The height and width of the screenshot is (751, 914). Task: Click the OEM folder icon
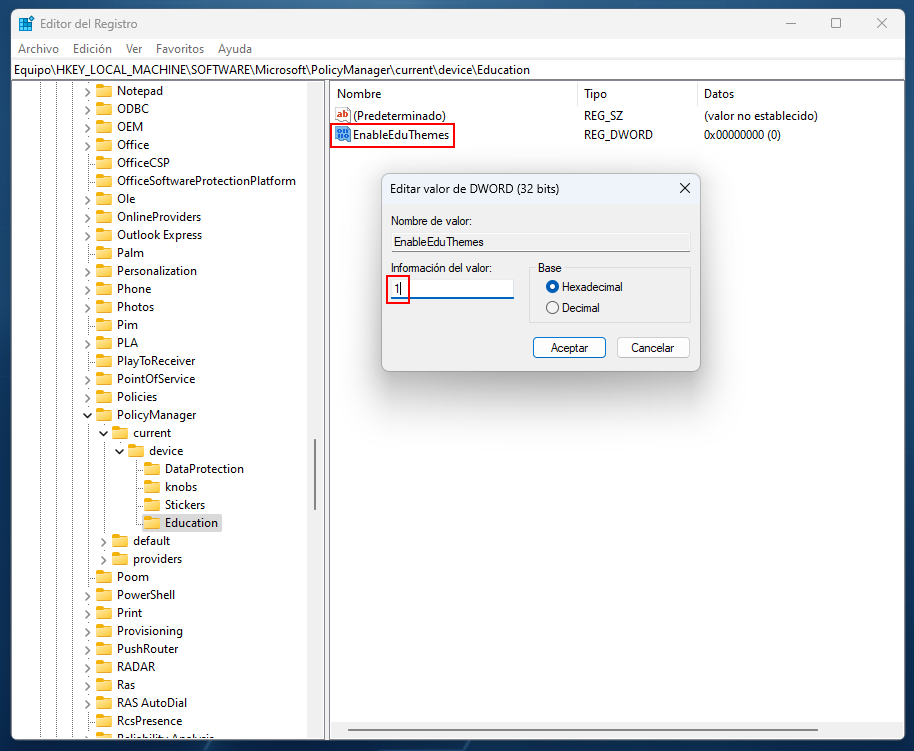104,127
